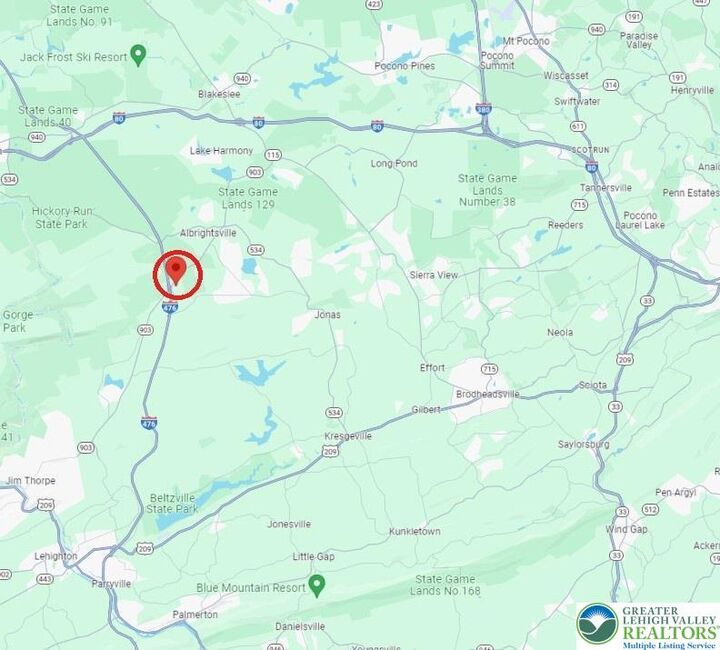Click the Pocono Pines town label

tap(405, 66)
